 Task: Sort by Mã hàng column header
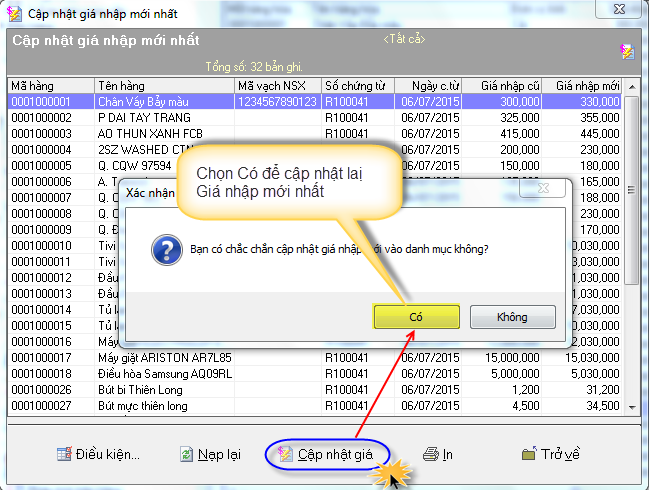tap(50, 85)
